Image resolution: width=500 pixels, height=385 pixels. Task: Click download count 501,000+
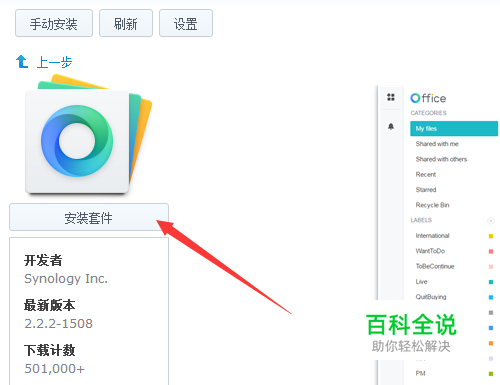tap(54, 369)
